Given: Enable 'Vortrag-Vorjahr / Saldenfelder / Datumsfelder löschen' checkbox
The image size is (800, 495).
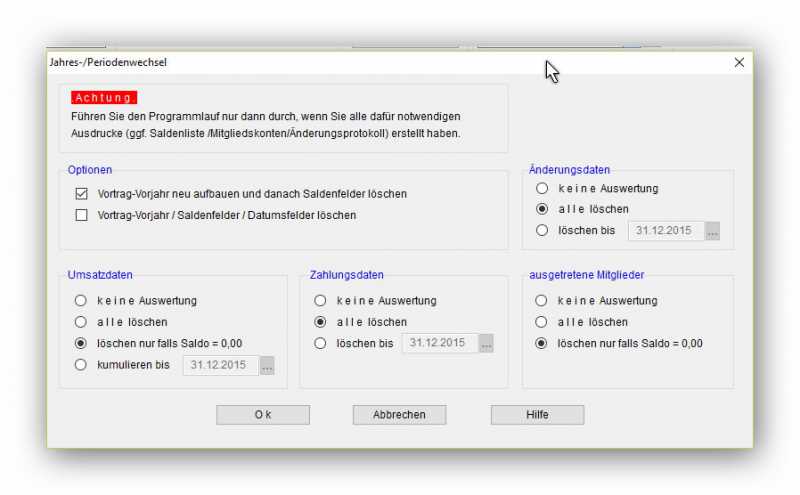Looking at the screenshot, I should (82, 215).
